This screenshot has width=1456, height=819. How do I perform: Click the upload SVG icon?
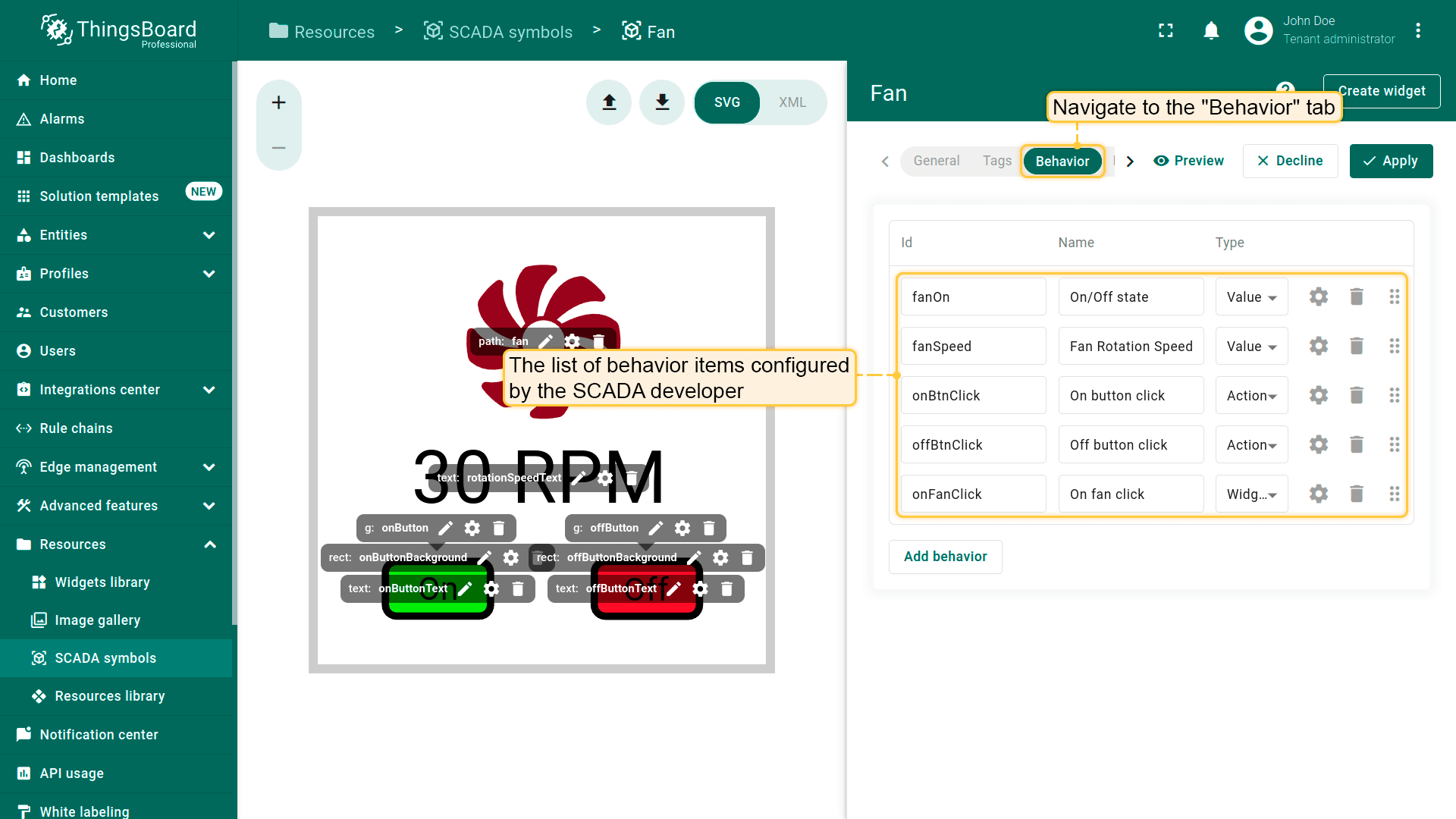[609, 102]
